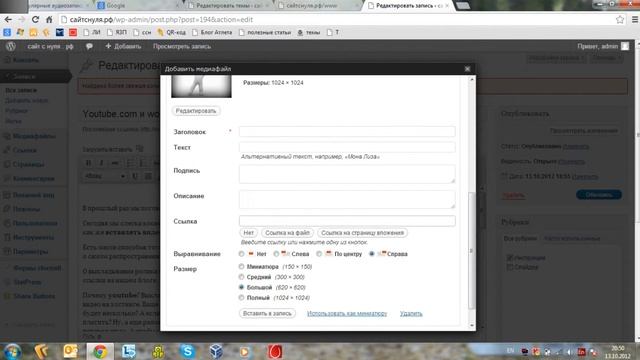This screenshot has width=640, height=360.
Task: Select alignment Нет radio button
Action: (242, 254)
